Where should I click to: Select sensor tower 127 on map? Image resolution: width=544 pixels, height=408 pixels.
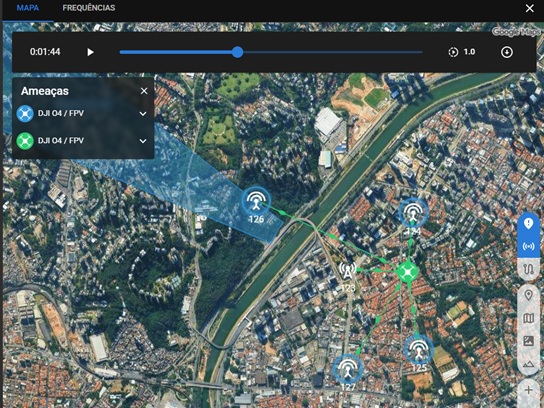pos(348,369)
